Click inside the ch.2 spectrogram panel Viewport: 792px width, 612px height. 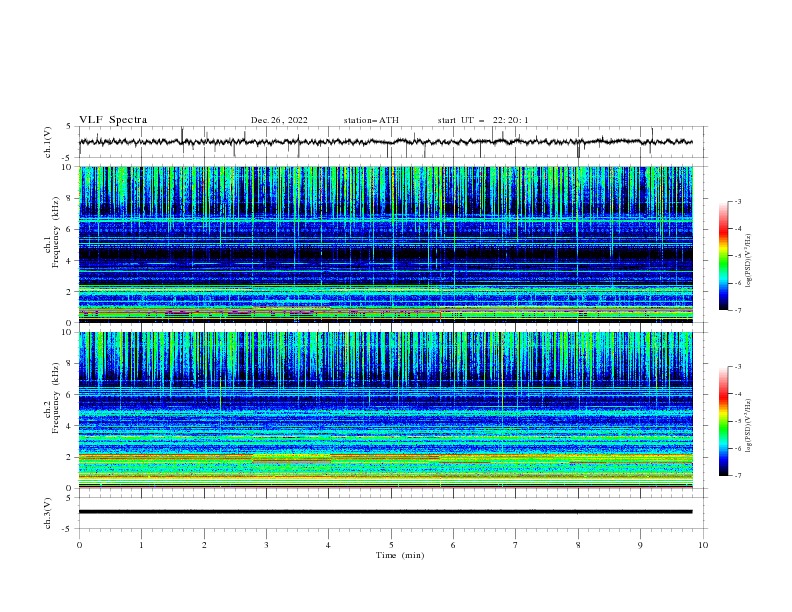point(385,410)
